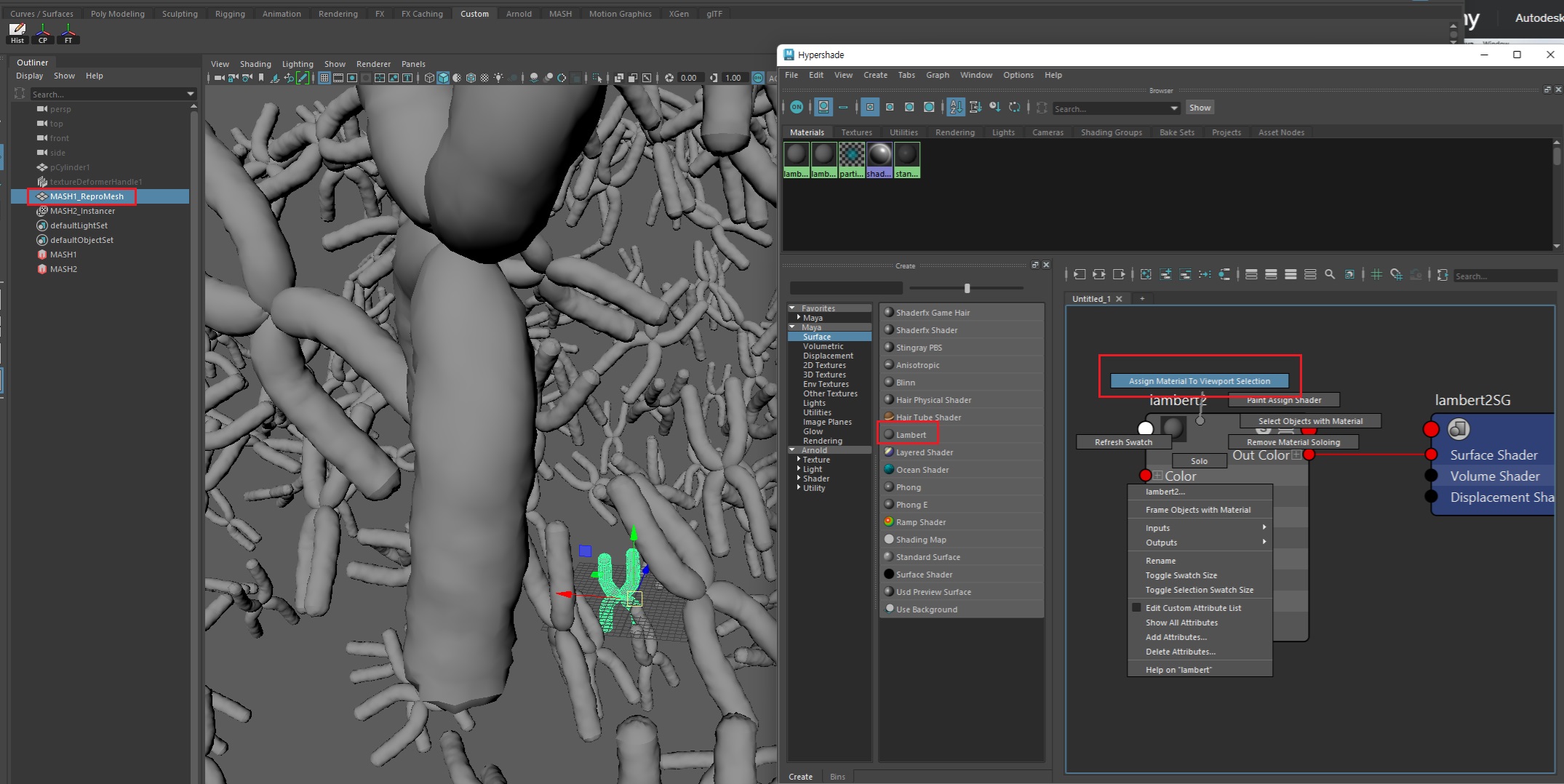Click the Hist shelf icon
The height and width of the screenshot is (784, 1564).
click(x=17, y=33)
